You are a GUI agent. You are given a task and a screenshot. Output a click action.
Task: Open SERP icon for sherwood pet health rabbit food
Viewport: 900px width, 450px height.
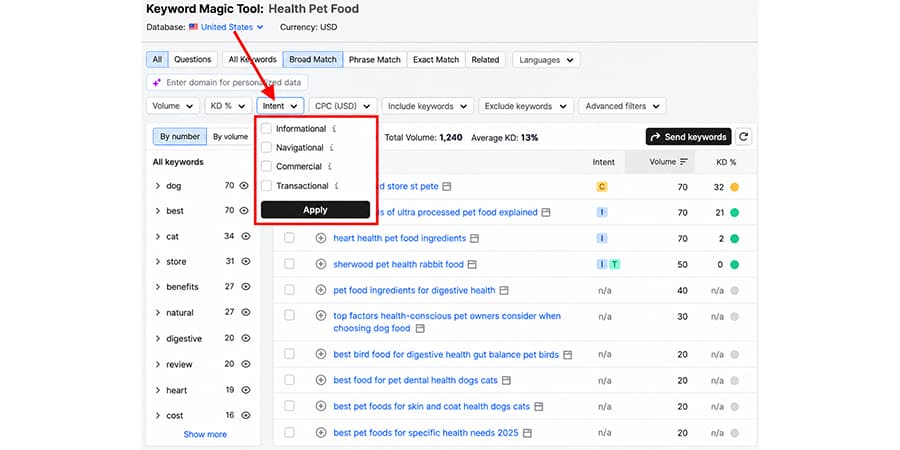pyautogui.click(x=472, y=265)
